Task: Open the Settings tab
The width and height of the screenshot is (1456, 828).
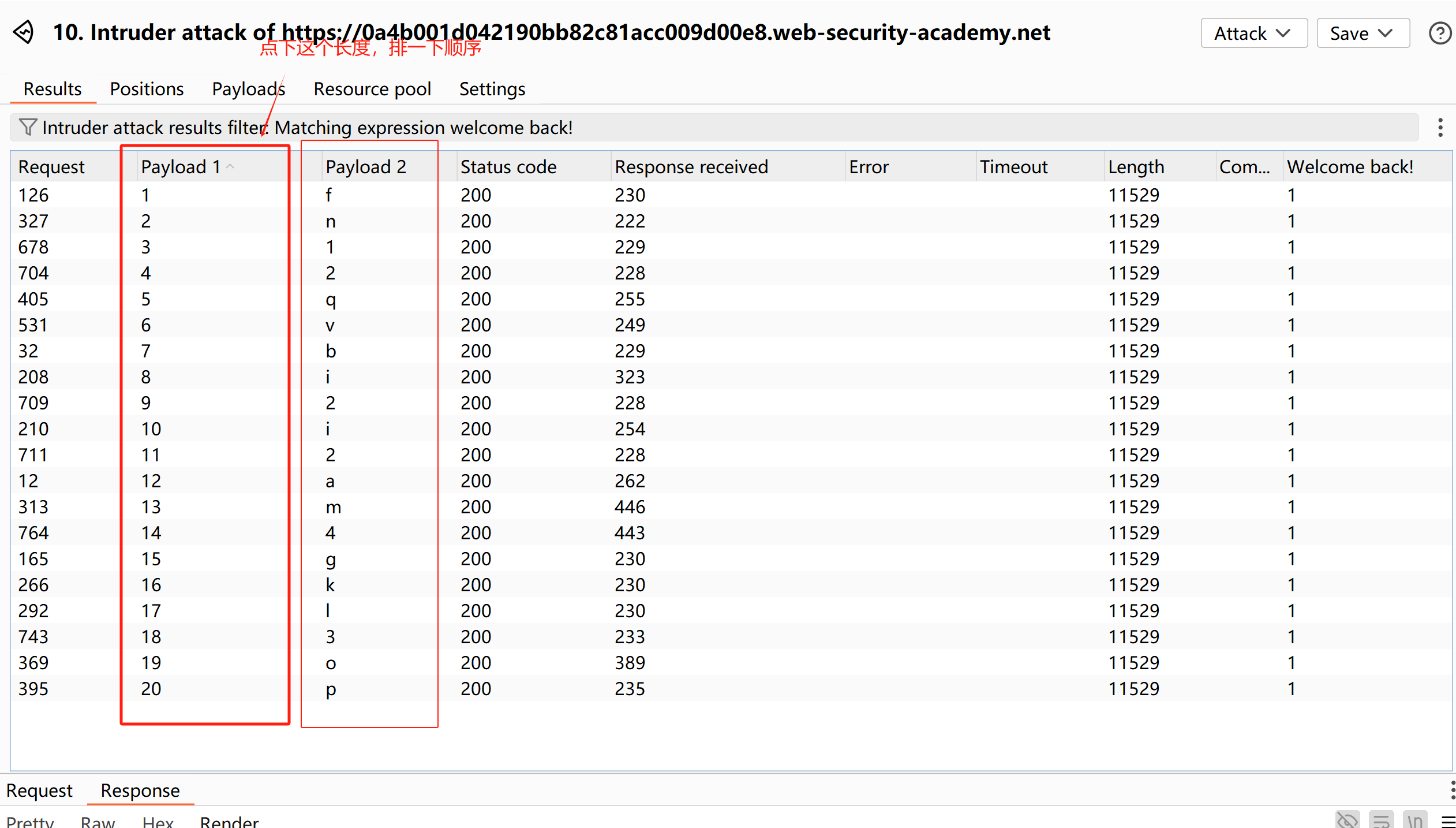Action: pyautogui.click(x=492, y=89)
